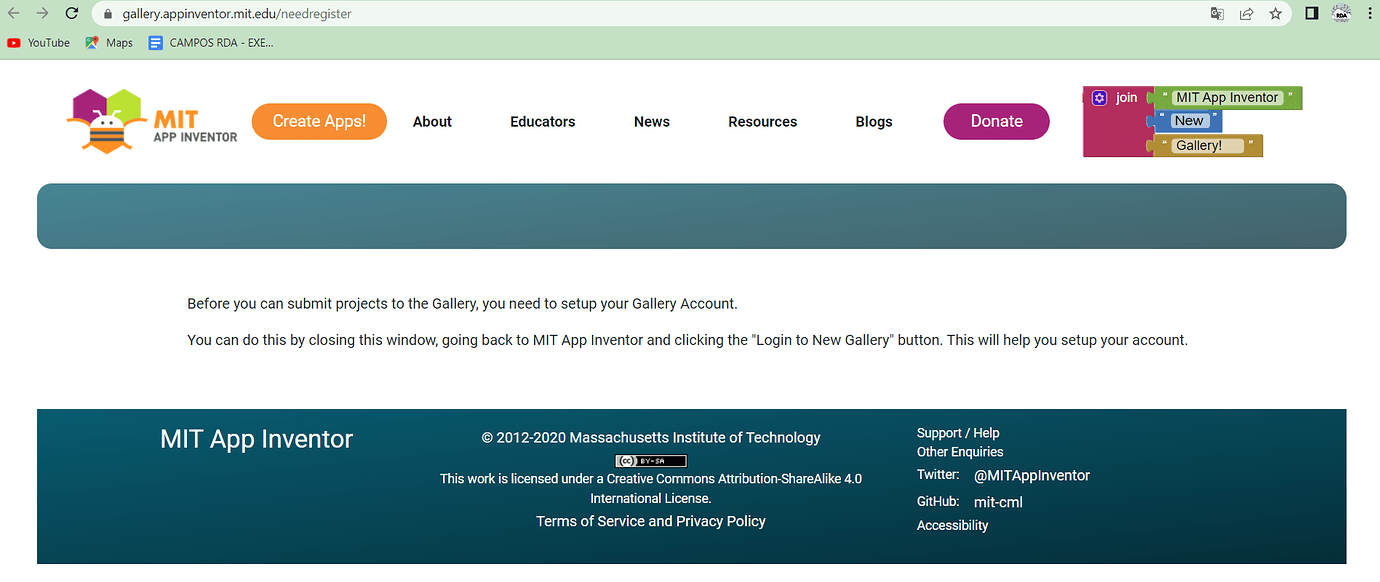
Task: Open the CAMPOS RDA bookmark
Action: click(x=211, y=43)
